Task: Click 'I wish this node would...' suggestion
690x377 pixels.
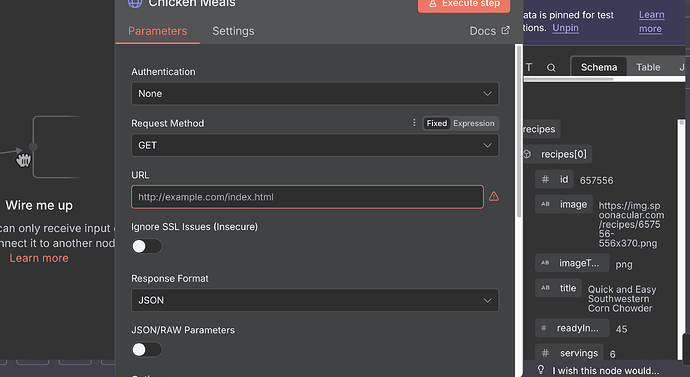Action: point(606,371)
